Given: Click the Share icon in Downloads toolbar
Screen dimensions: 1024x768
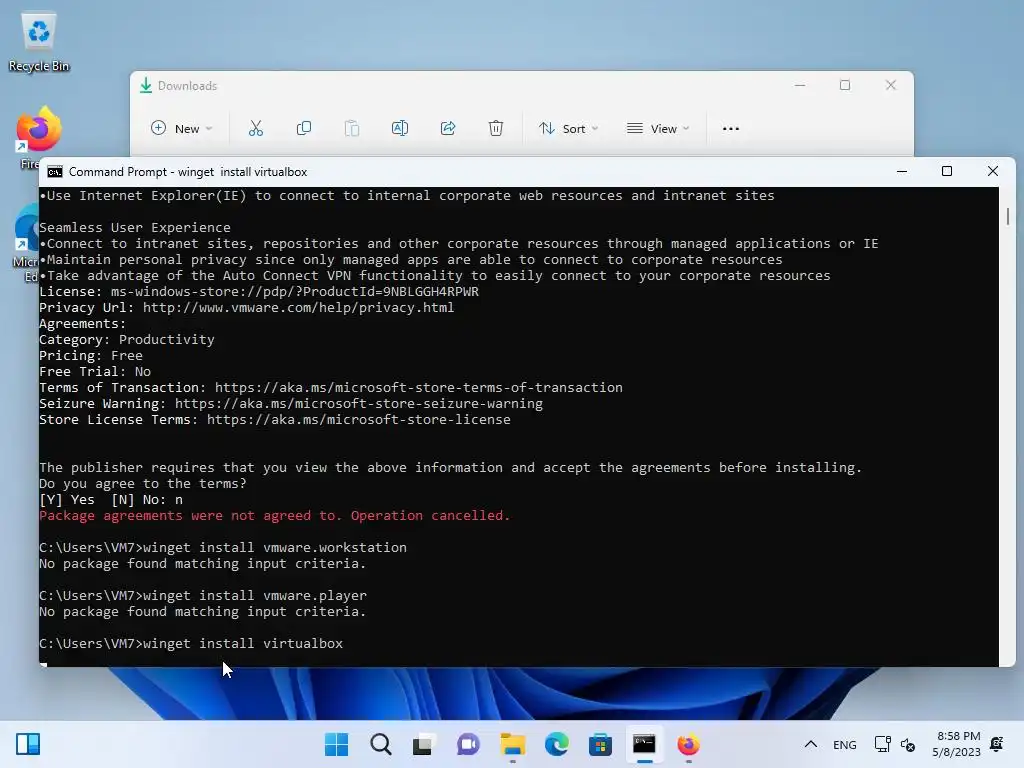Looking at the screenshot, I should click(448, 129).
